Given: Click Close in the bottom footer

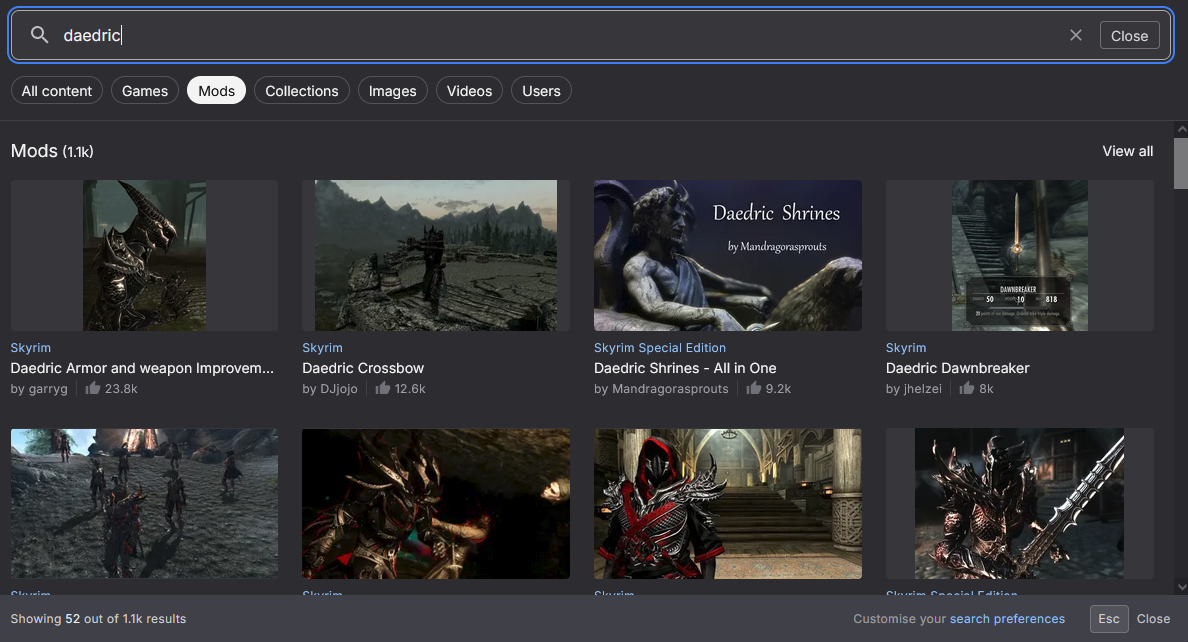Looking at the screenshot, I should (1153, 619).
